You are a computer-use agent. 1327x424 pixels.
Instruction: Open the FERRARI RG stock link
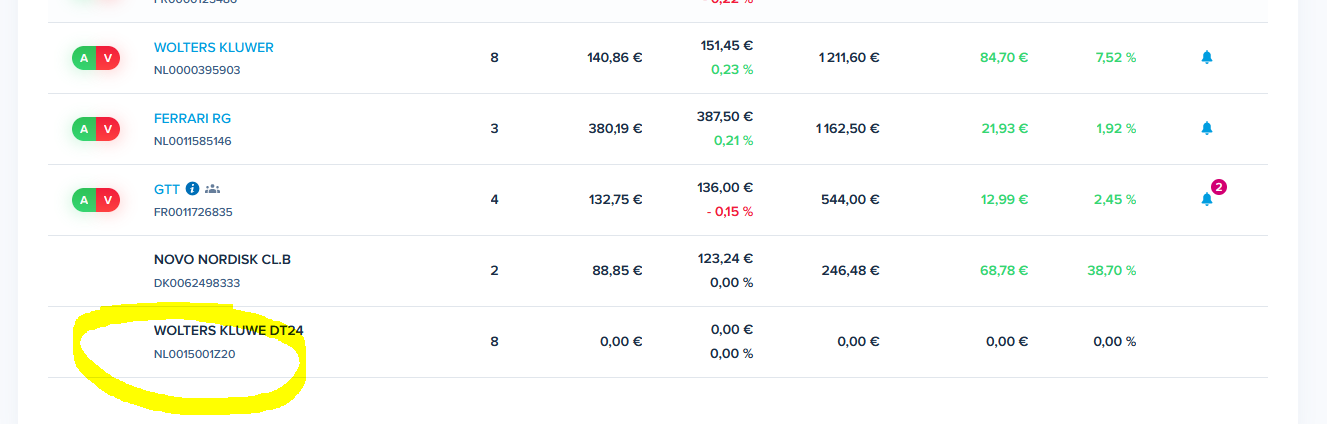click(192, 118)
